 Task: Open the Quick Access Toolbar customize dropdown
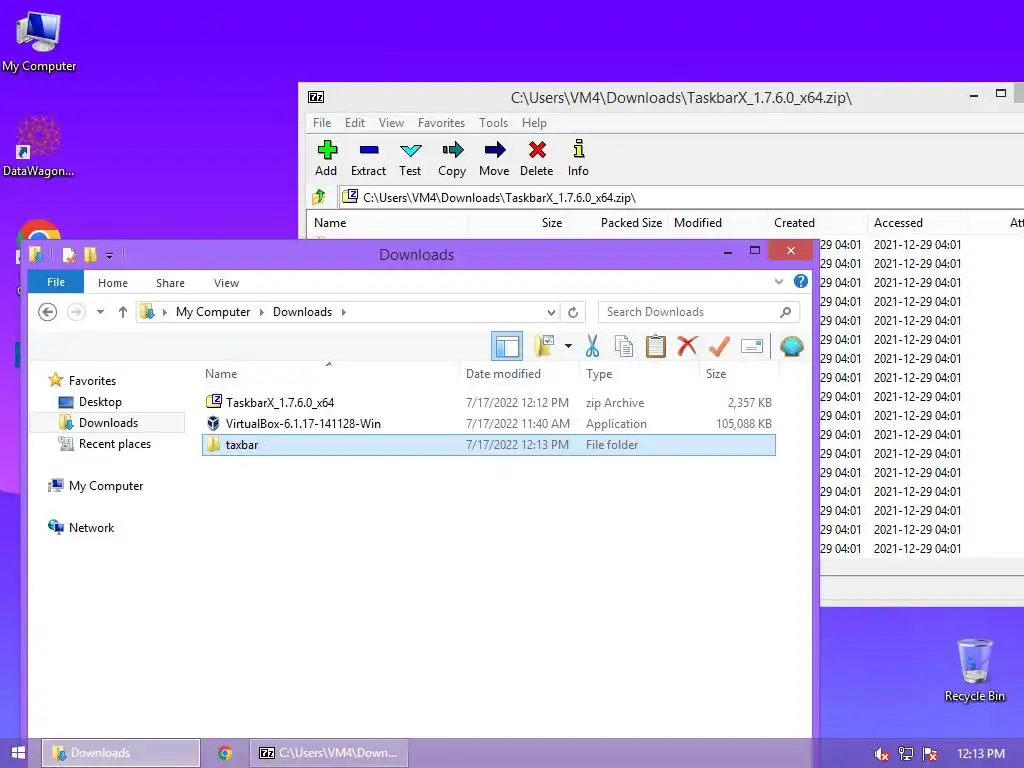(110, 255)
